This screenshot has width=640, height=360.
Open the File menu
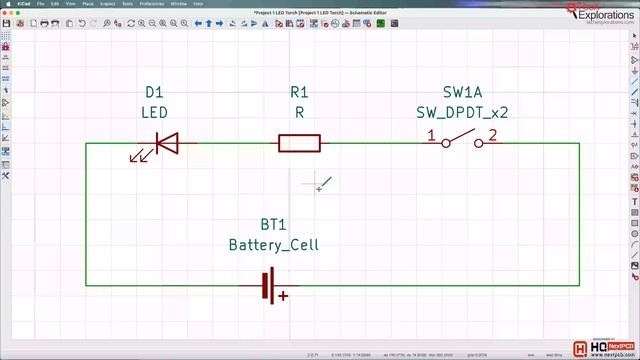click(40, 4)
